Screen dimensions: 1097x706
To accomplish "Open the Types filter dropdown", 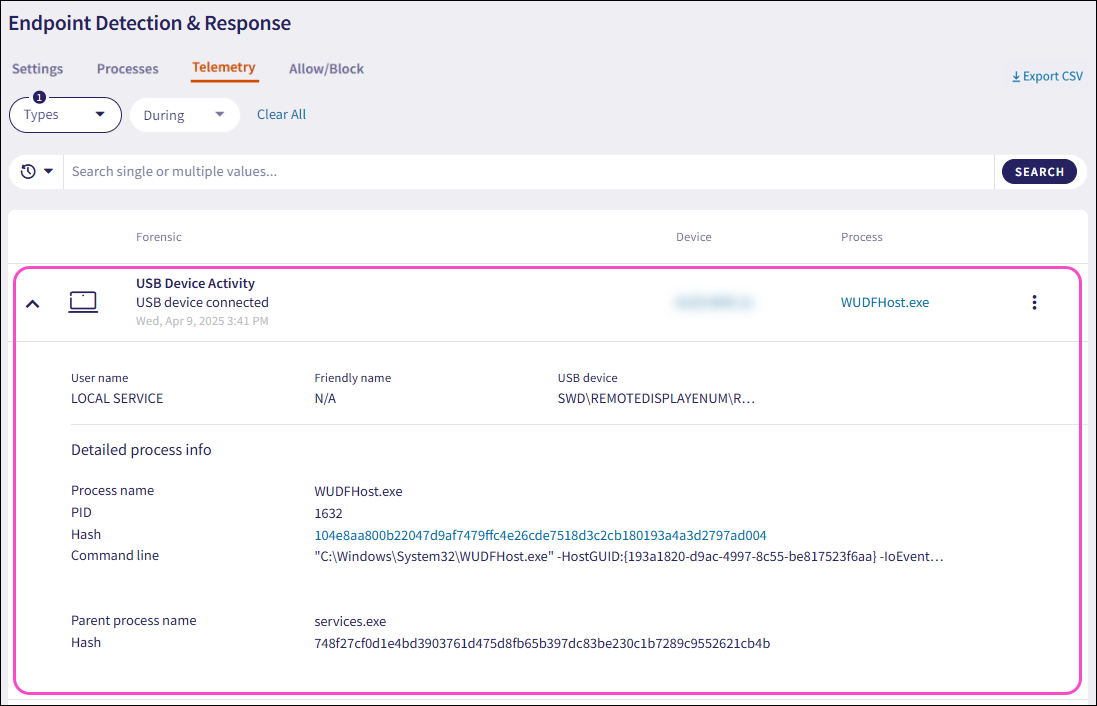I will click(x=65, y=115).
